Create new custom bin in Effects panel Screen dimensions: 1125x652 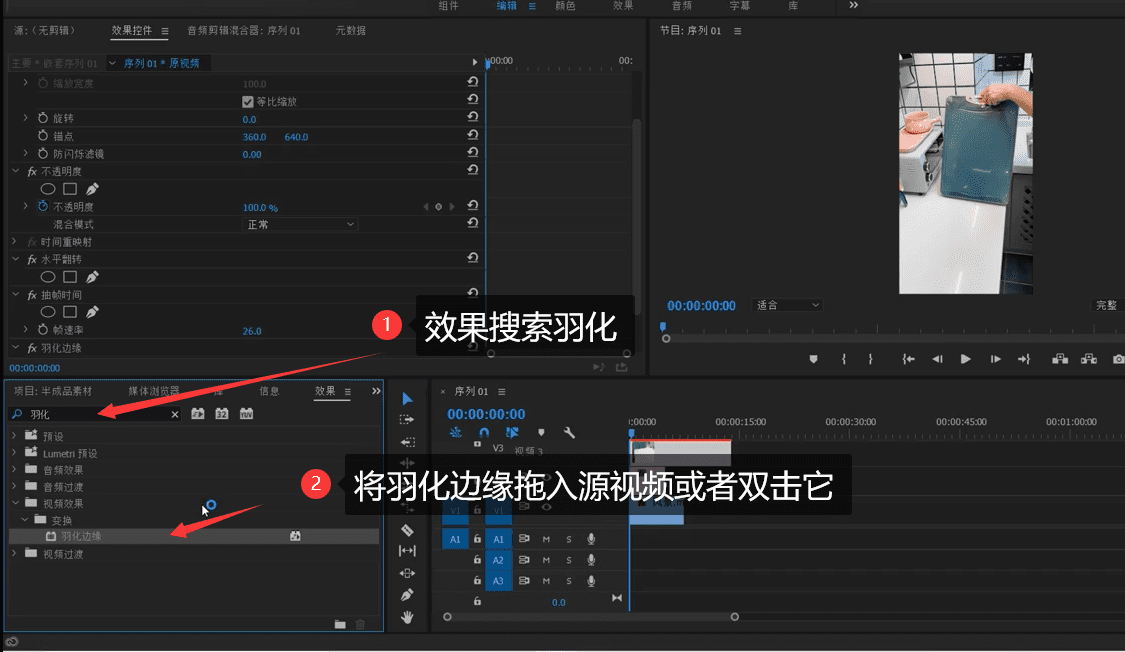(x=340, y=624)
